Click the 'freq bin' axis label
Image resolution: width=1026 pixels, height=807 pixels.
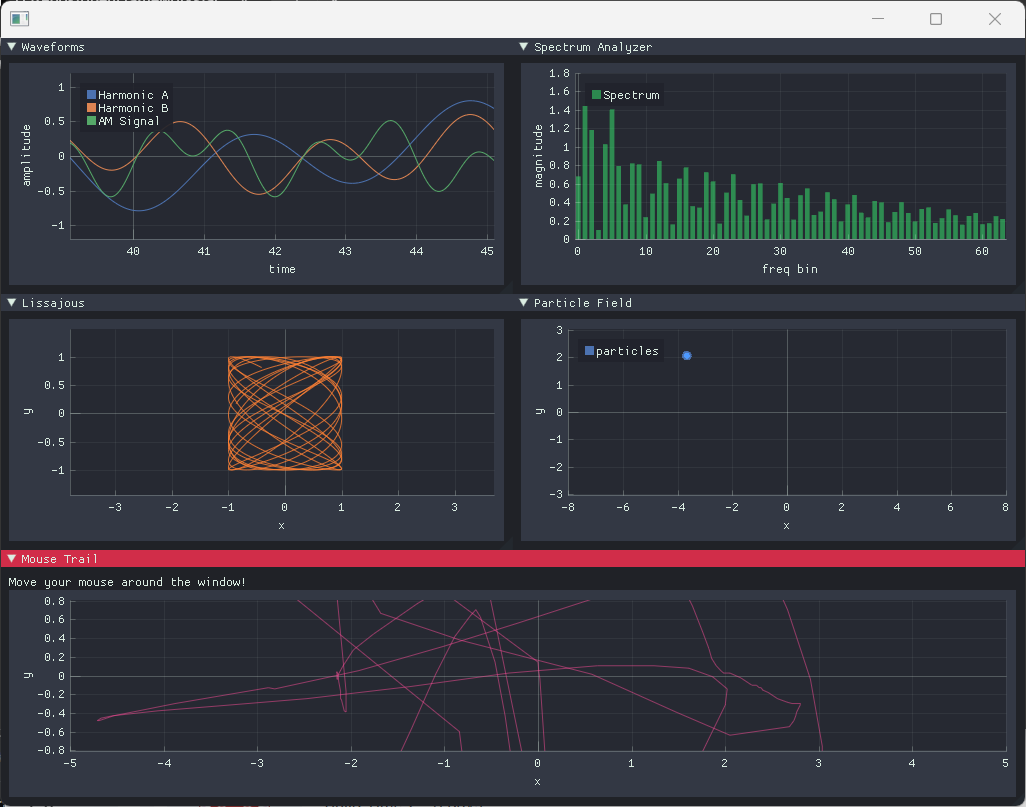point(790,269)
